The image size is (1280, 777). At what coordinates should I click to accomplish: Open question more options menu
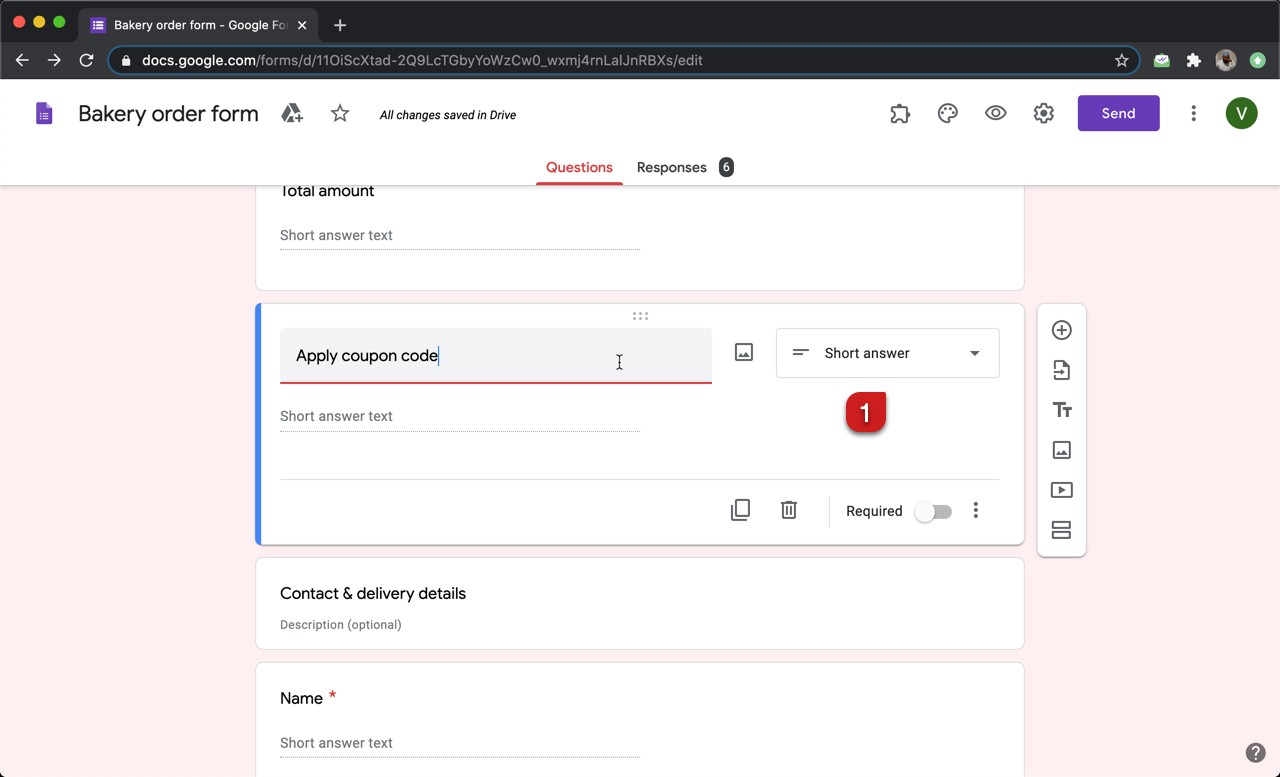pos(976,511)
